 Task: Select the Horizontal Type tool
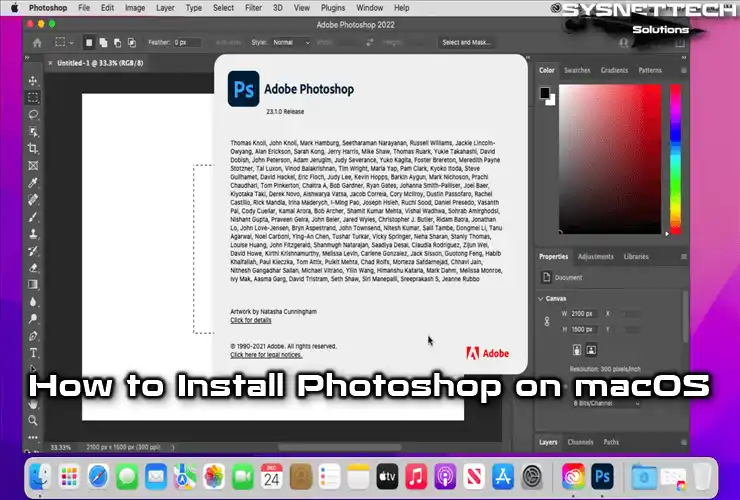(x=33, y=353)
